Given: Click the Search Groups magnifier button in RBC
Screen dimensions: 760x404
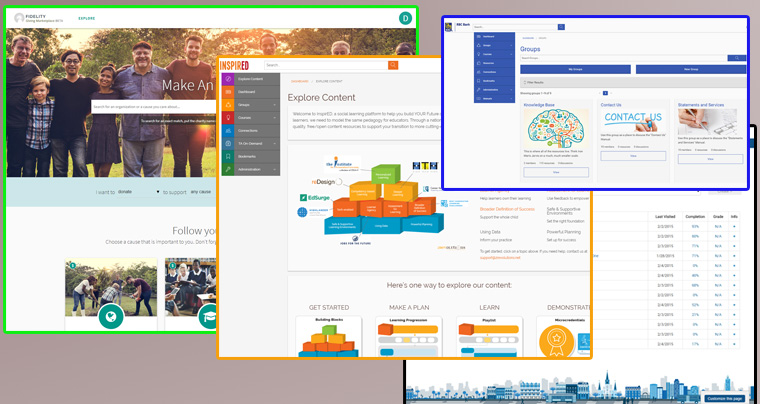Looking at the screenshot, I should point(737,58).
